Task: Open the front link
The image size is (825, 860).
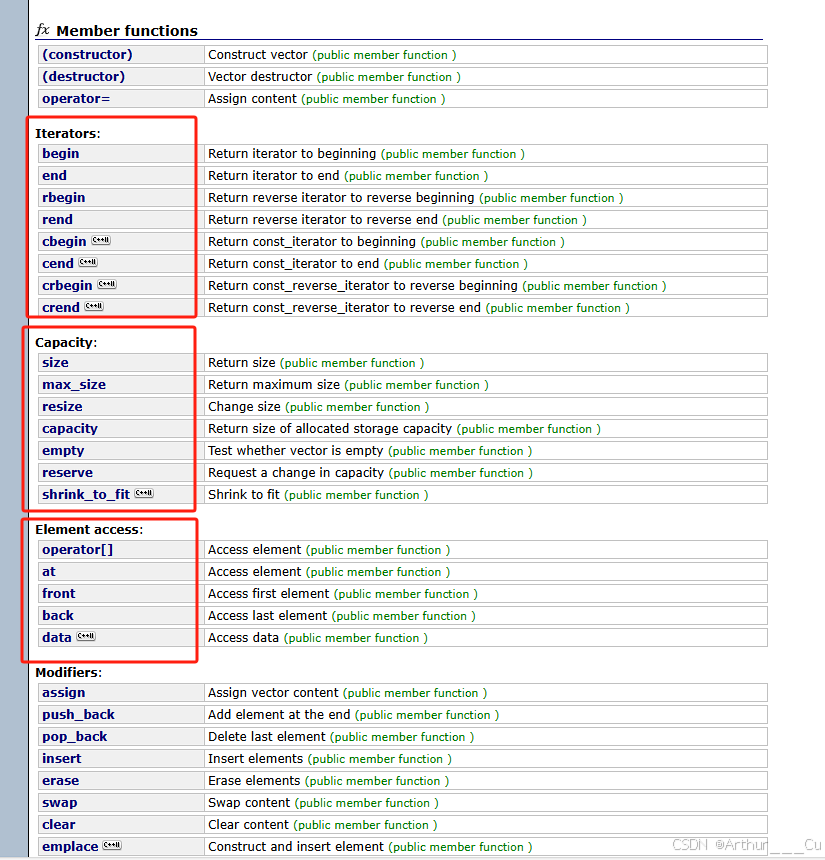Action: (x=59, y=593)
